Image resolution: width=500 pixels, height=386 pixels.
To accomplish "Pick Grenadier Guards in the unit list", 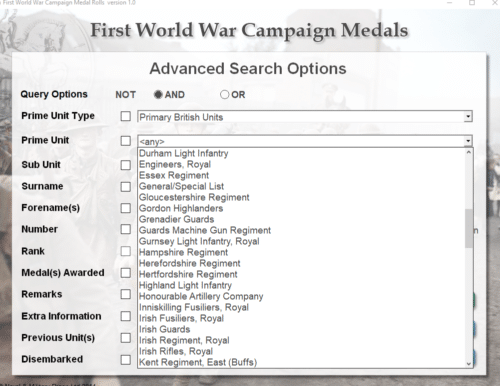I will point(302,219).
